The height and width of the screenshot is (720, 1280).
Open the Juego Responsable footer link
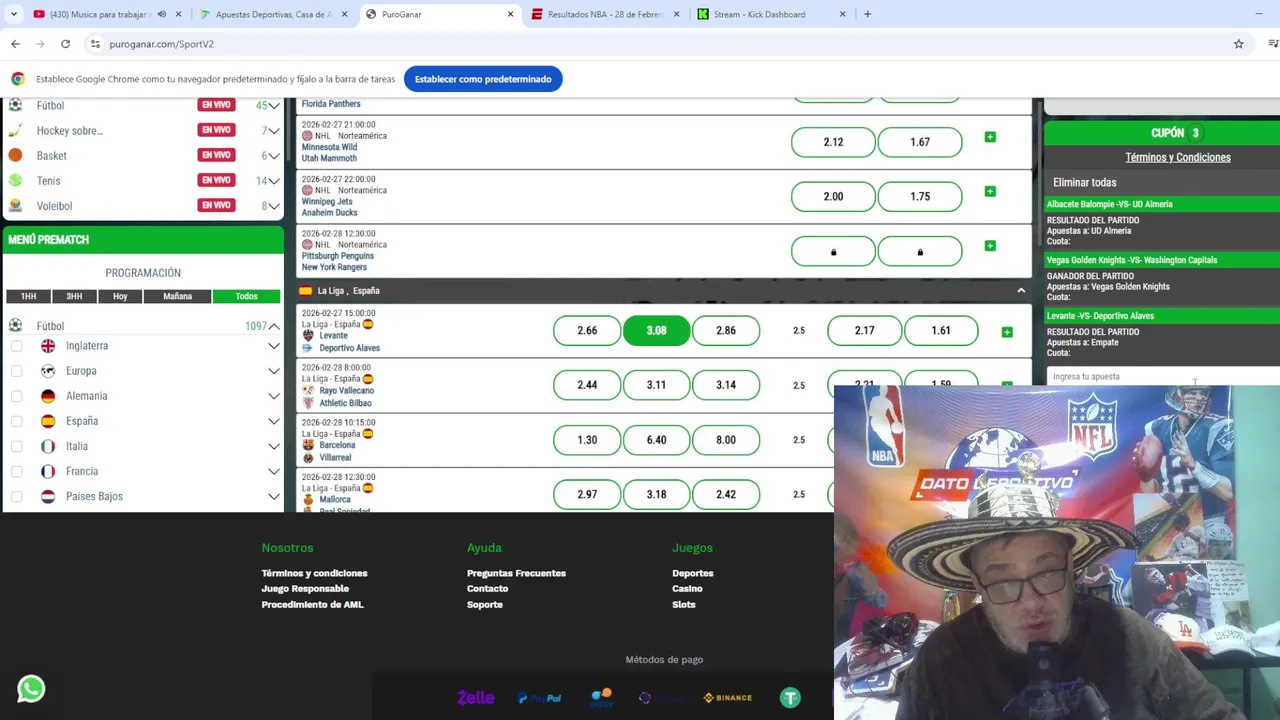[305, 589]
